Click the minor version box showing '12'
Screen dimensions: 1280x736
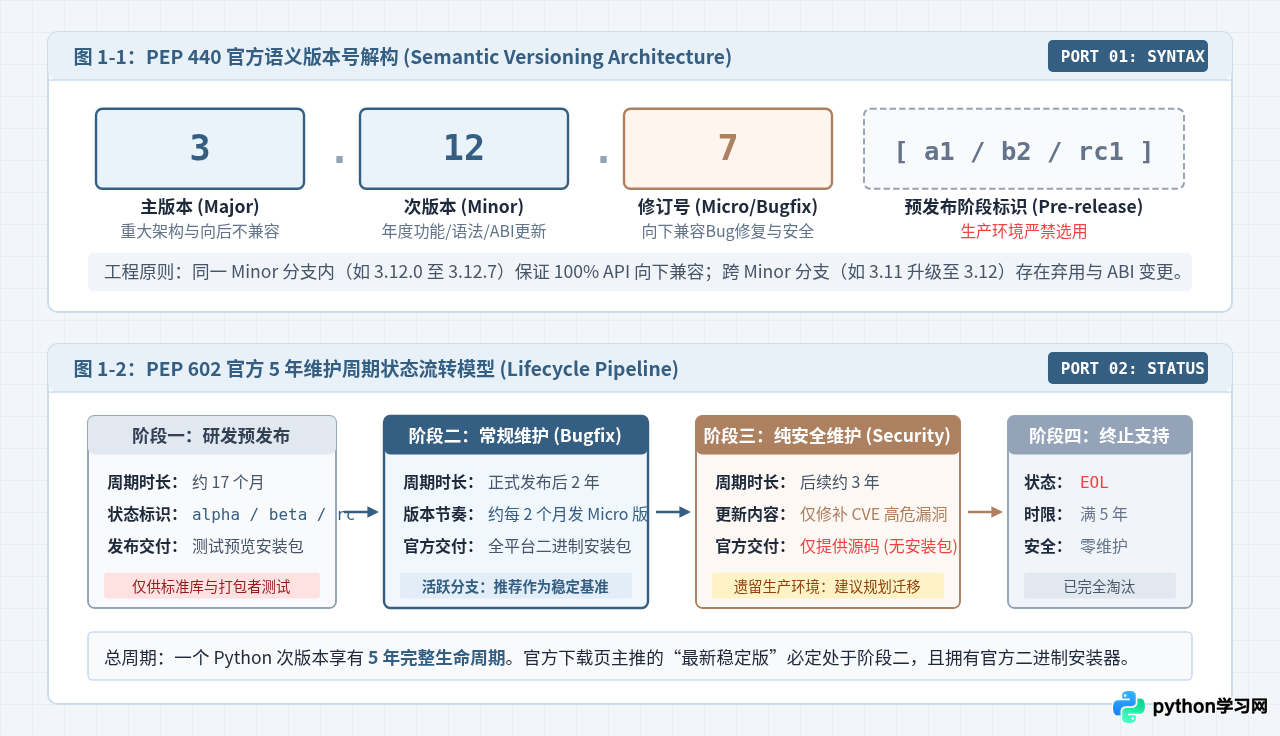pyautogui.click(x=464, y=148)
